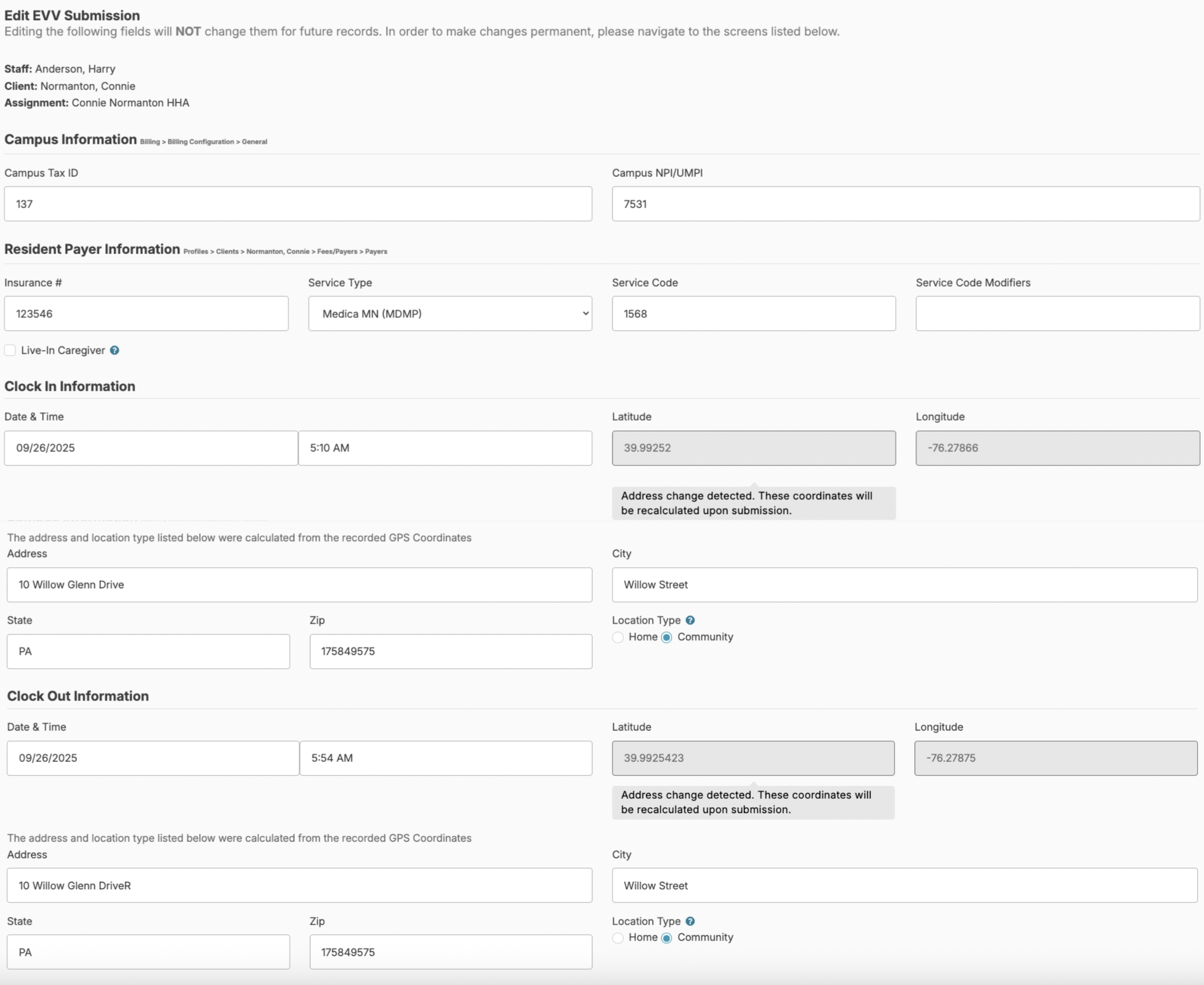
Task: Click Clock In Zip field
Action: point(451,651)
